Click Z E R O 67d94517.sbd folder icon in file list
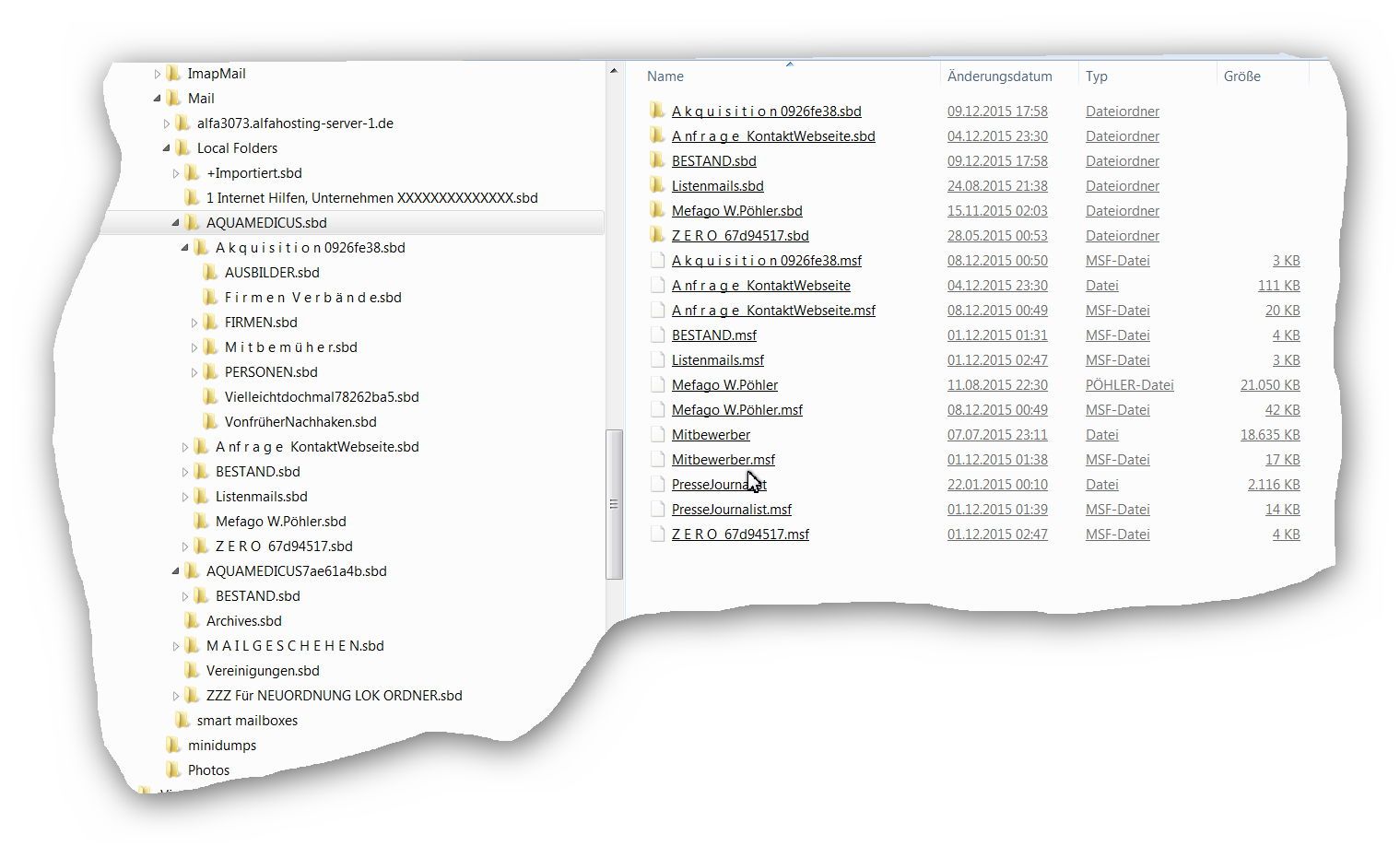1400x846 pixels. click(656, 235)
